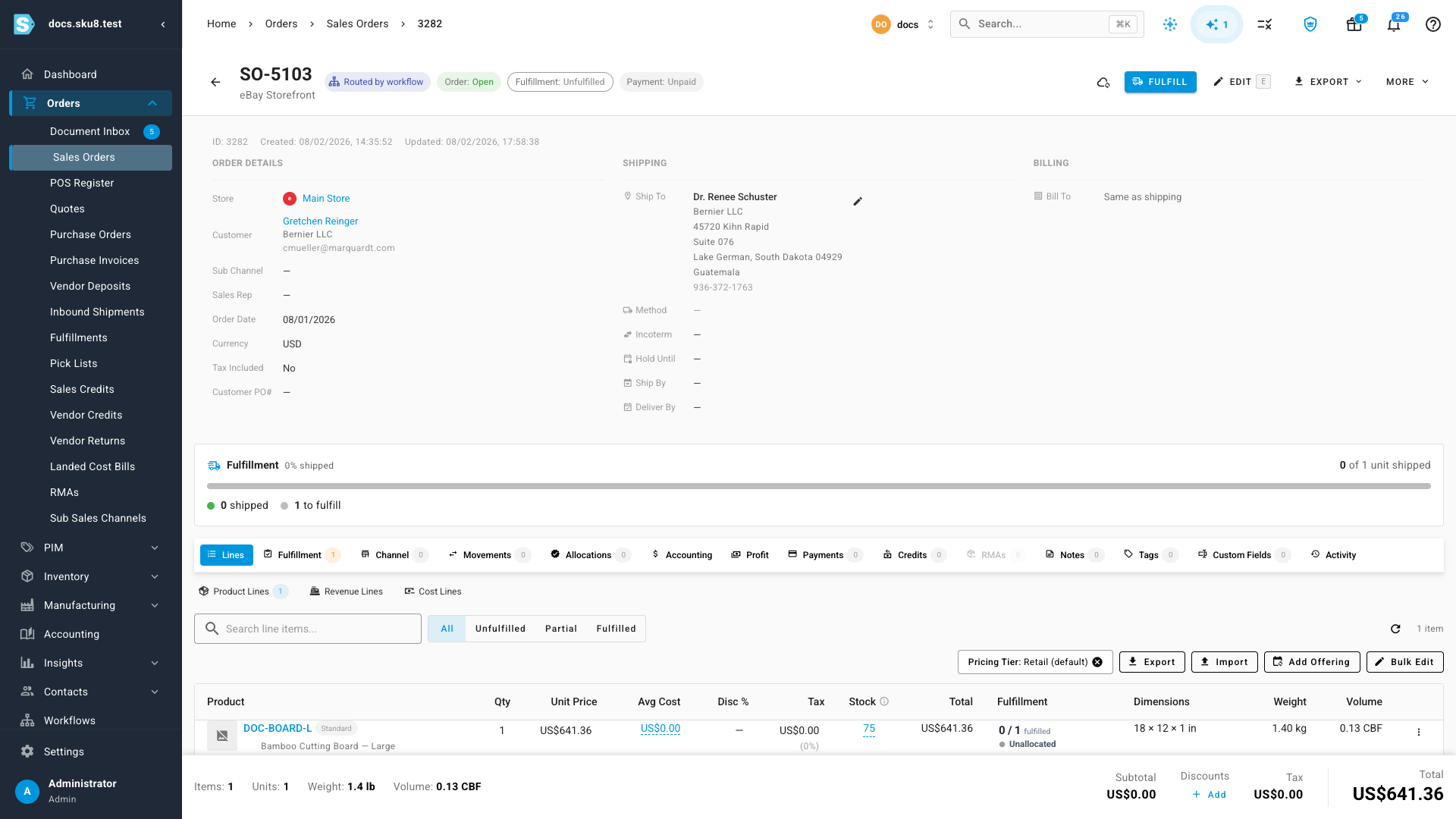This screenshot has height=819, width=1456.
Task: Click the stock value 75
Action: coord(869,728)
